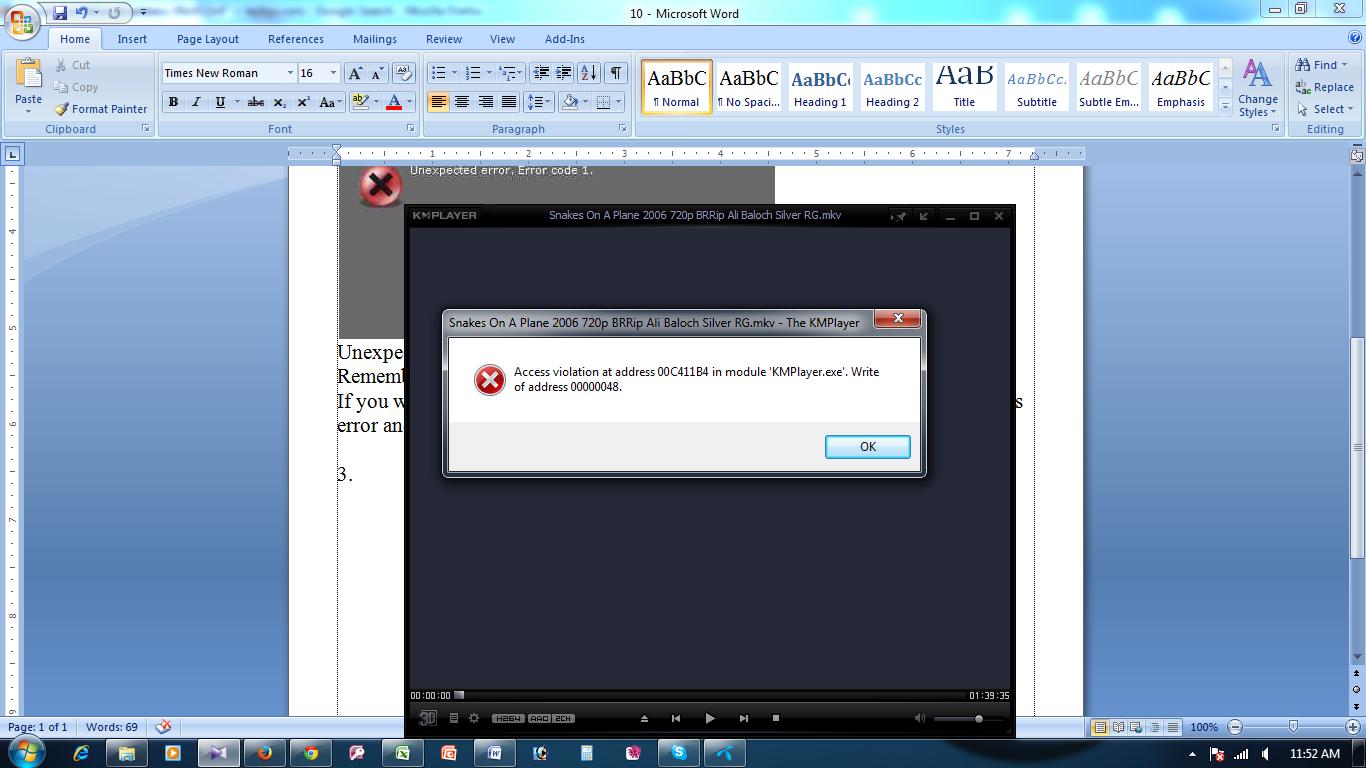Open the font size dropdown
Viewport: 1366px width, 768px height.
click(x=333, y=73)
